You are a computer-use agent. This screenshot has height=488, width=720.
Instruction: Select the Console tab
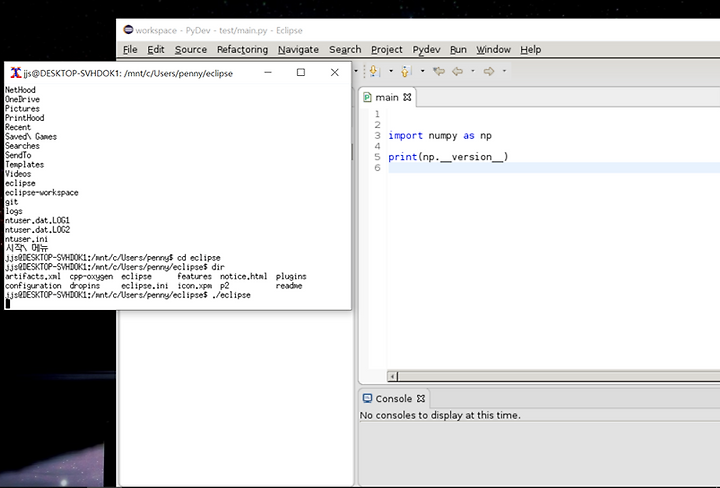point(394,398)
